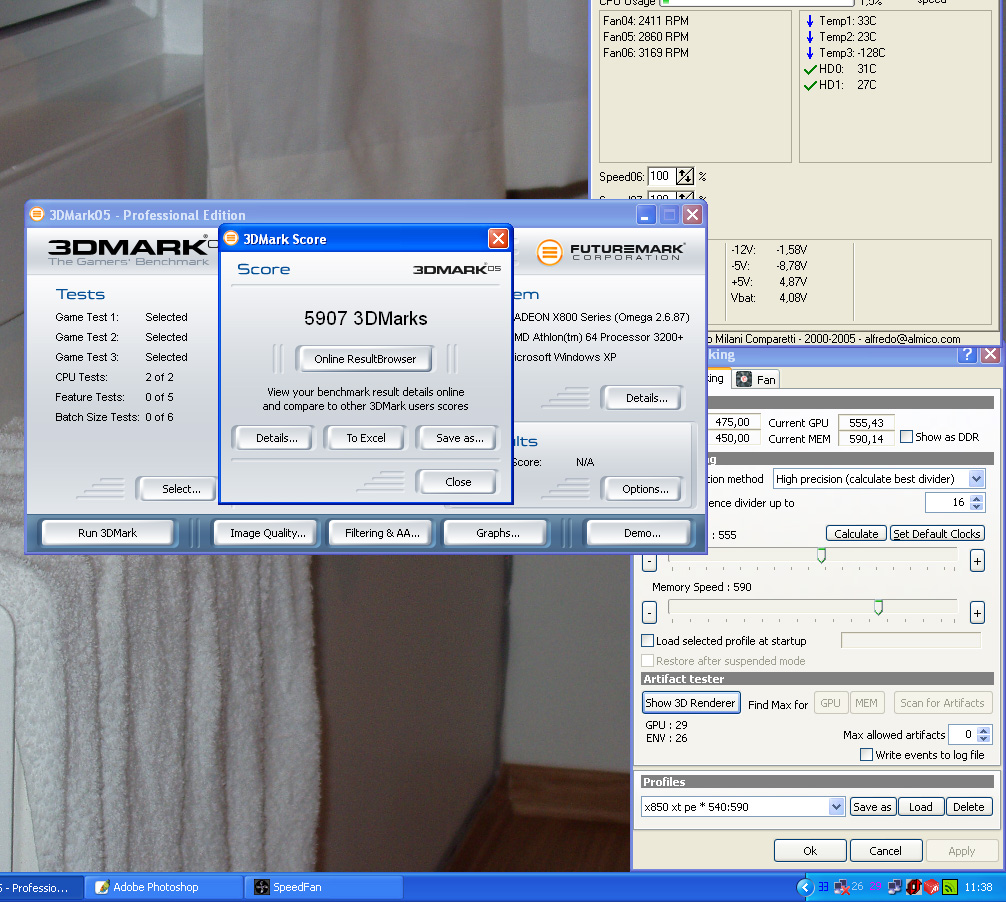Screen dimensions: 1006x902
Task: Open the Online ResultBrowser
Action: click(364, 359)
